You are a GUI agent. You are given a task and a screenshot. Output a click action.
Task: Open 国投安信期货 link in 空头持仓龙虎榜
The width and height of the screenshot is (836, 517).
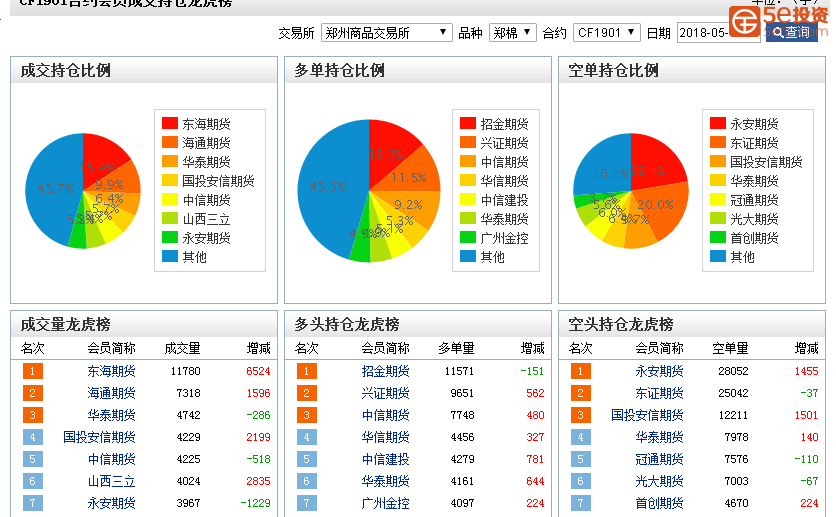[647, 415]
